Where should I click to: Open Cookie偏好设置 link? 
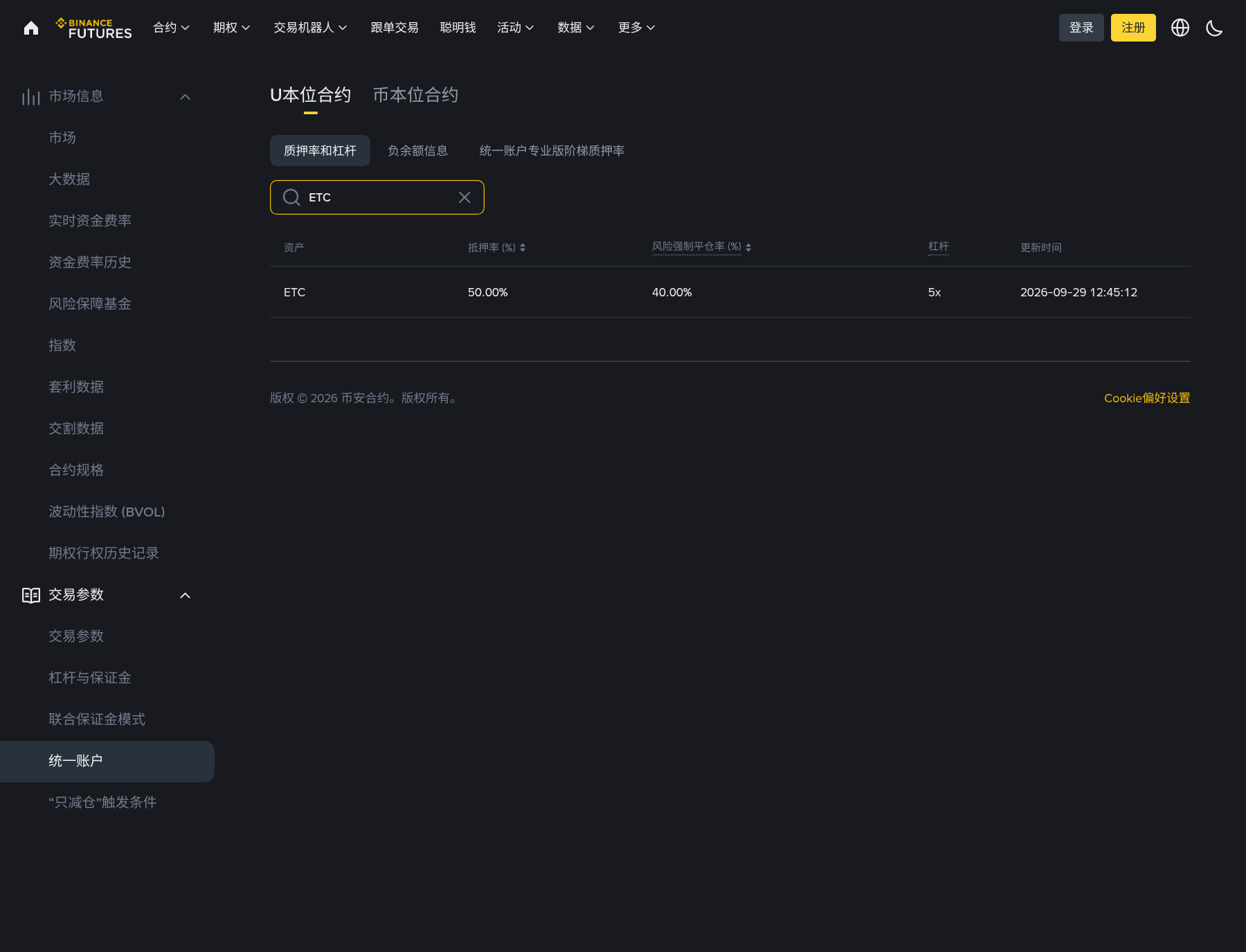click(x=1147, y=398)
